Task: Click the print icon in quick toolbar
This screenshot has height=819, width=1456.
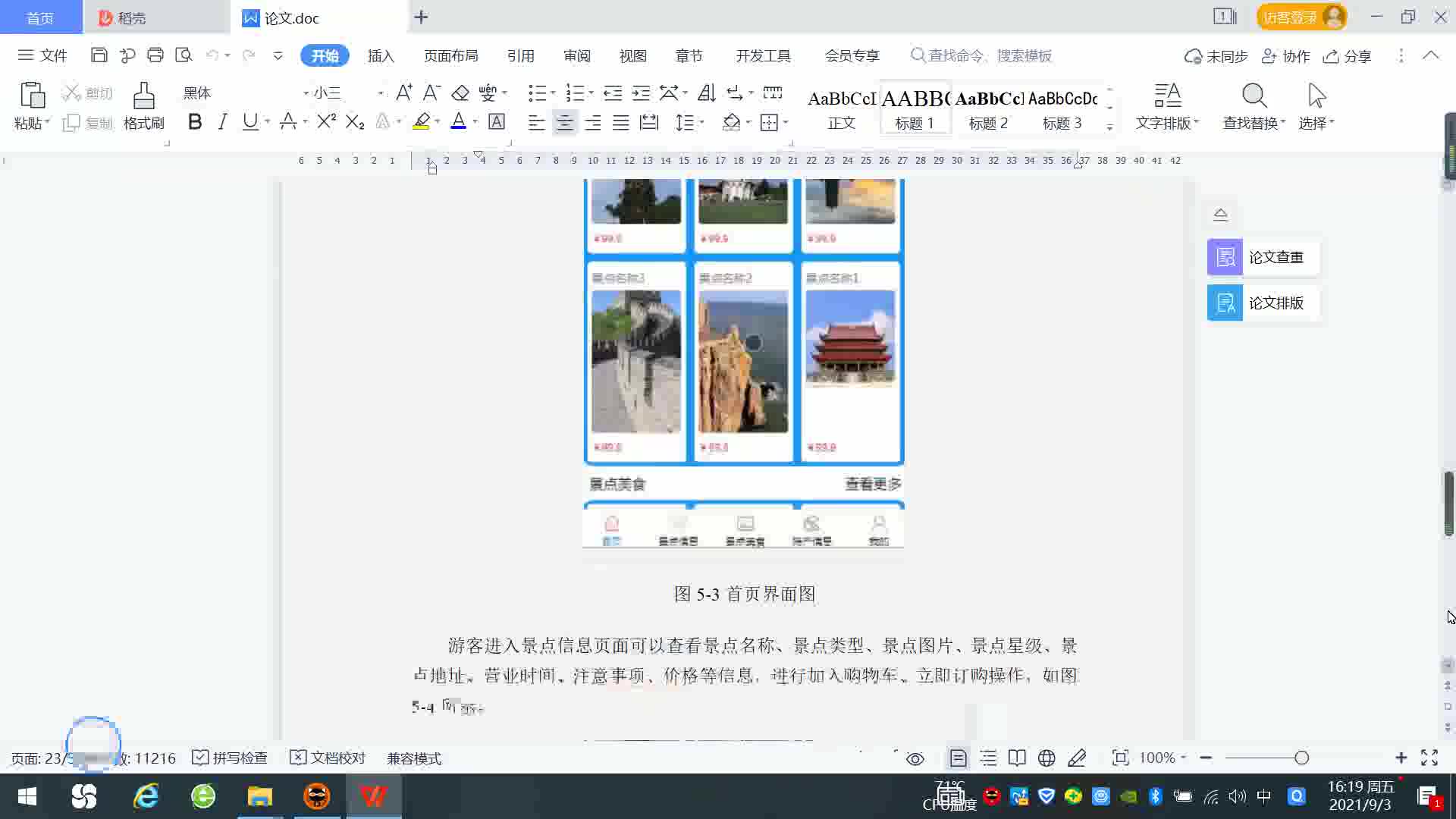Action: click(155, 55)
